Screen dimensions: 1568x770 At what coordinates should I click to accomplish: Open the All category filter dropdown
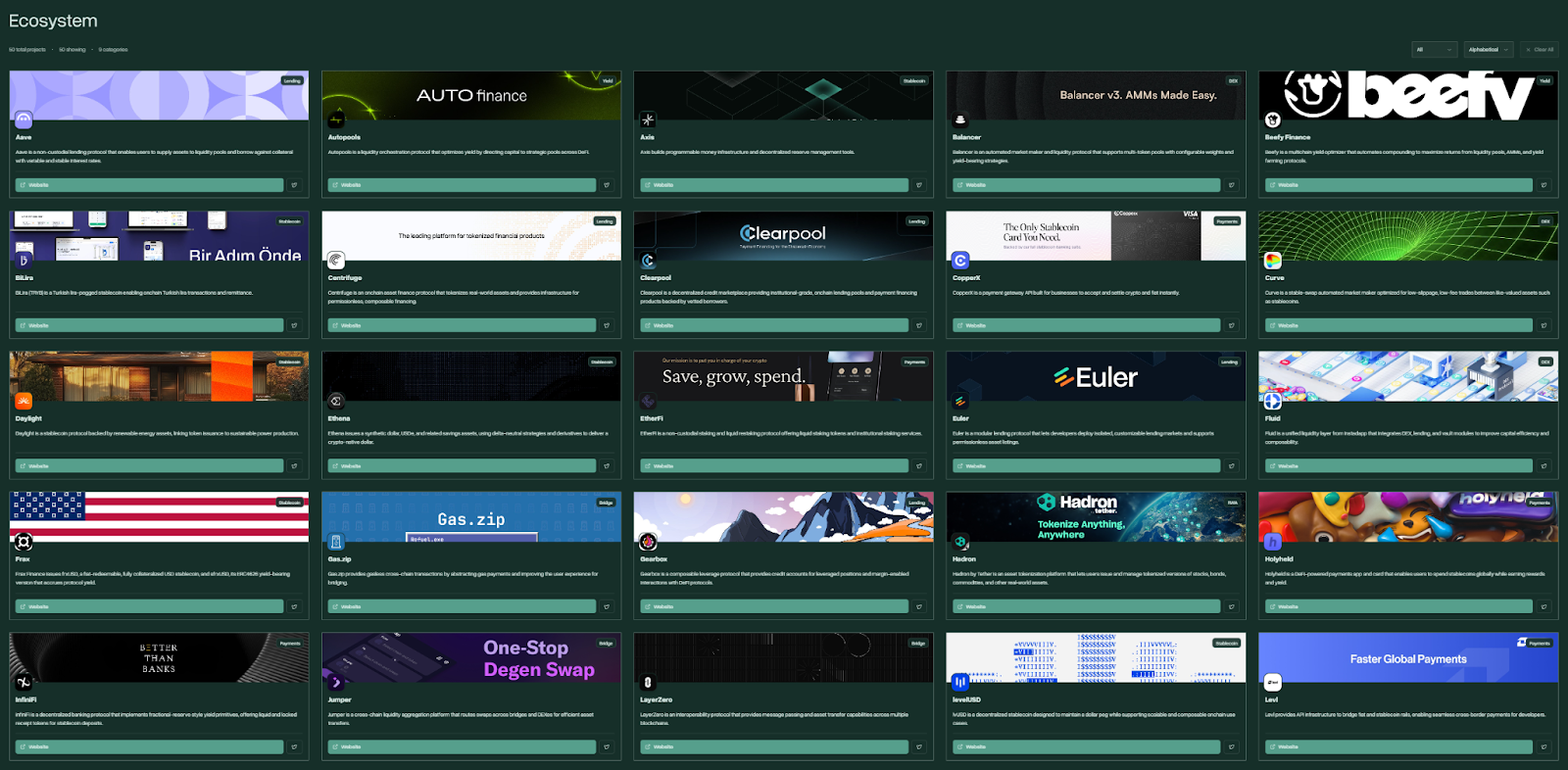(x=1435, y=49)
